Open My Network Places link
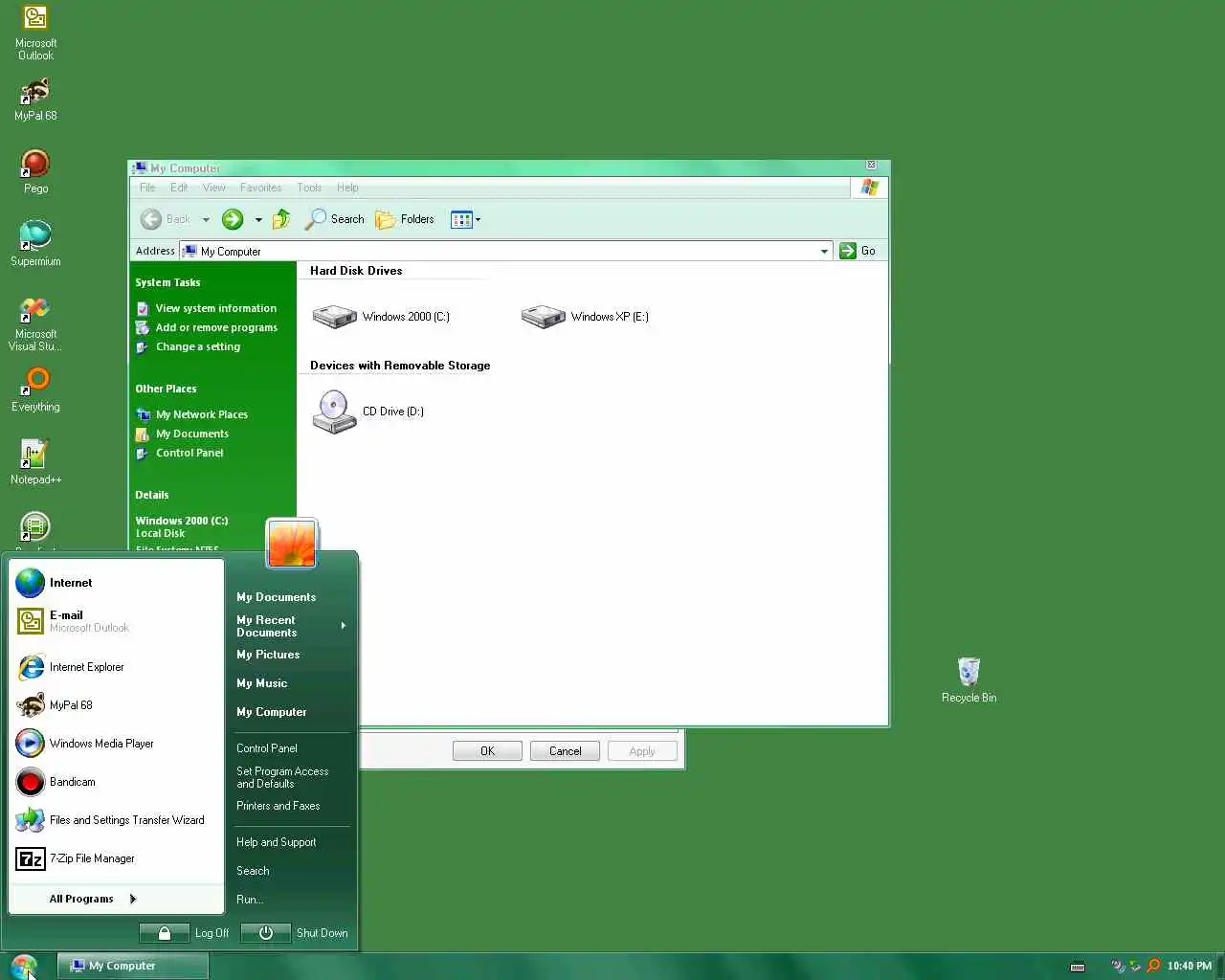This screenshot has height=980, width=1225. [x=192, y=414]
